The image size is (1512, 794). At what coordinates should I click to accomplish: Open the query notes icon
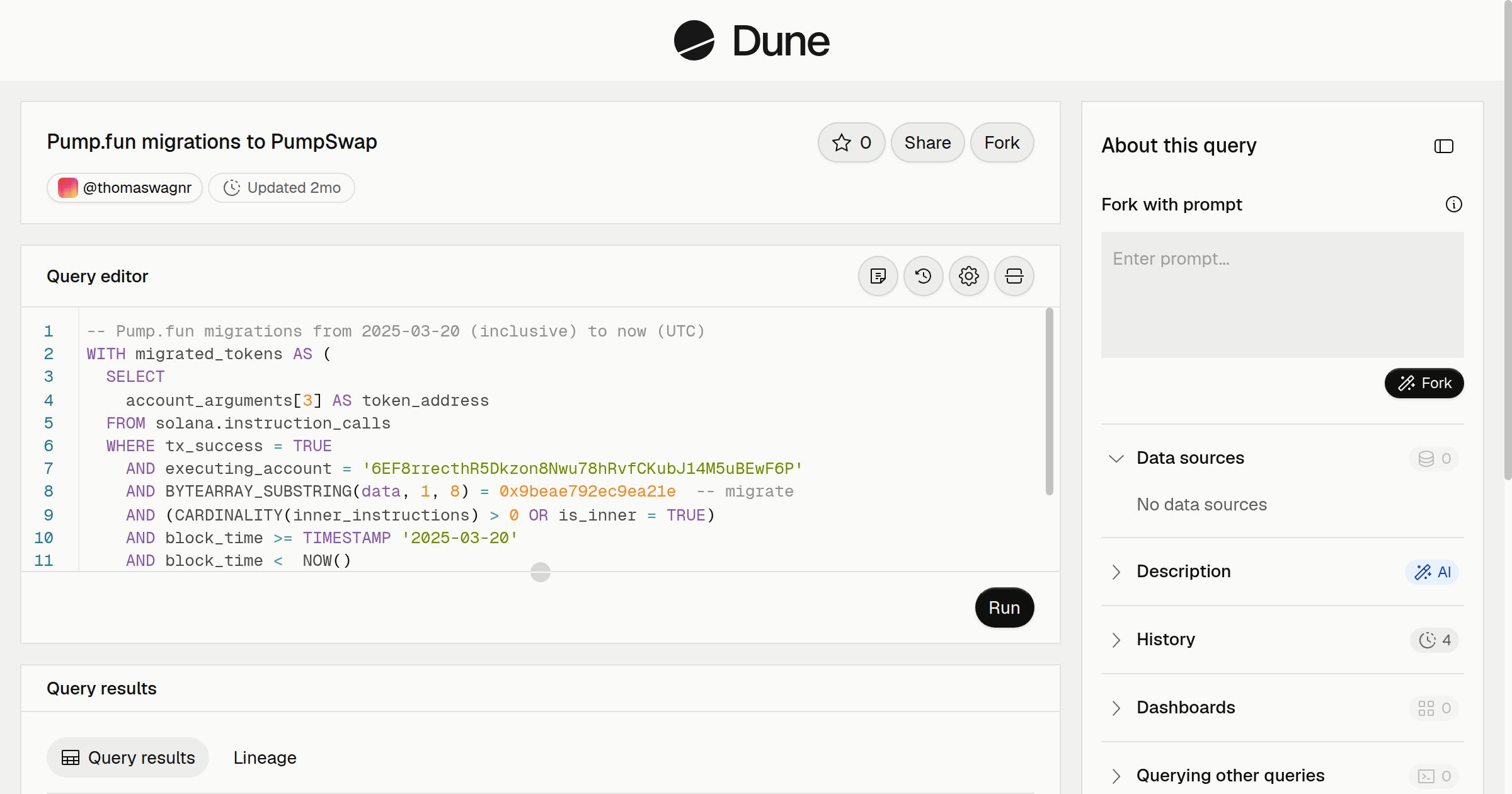[878, 276]
